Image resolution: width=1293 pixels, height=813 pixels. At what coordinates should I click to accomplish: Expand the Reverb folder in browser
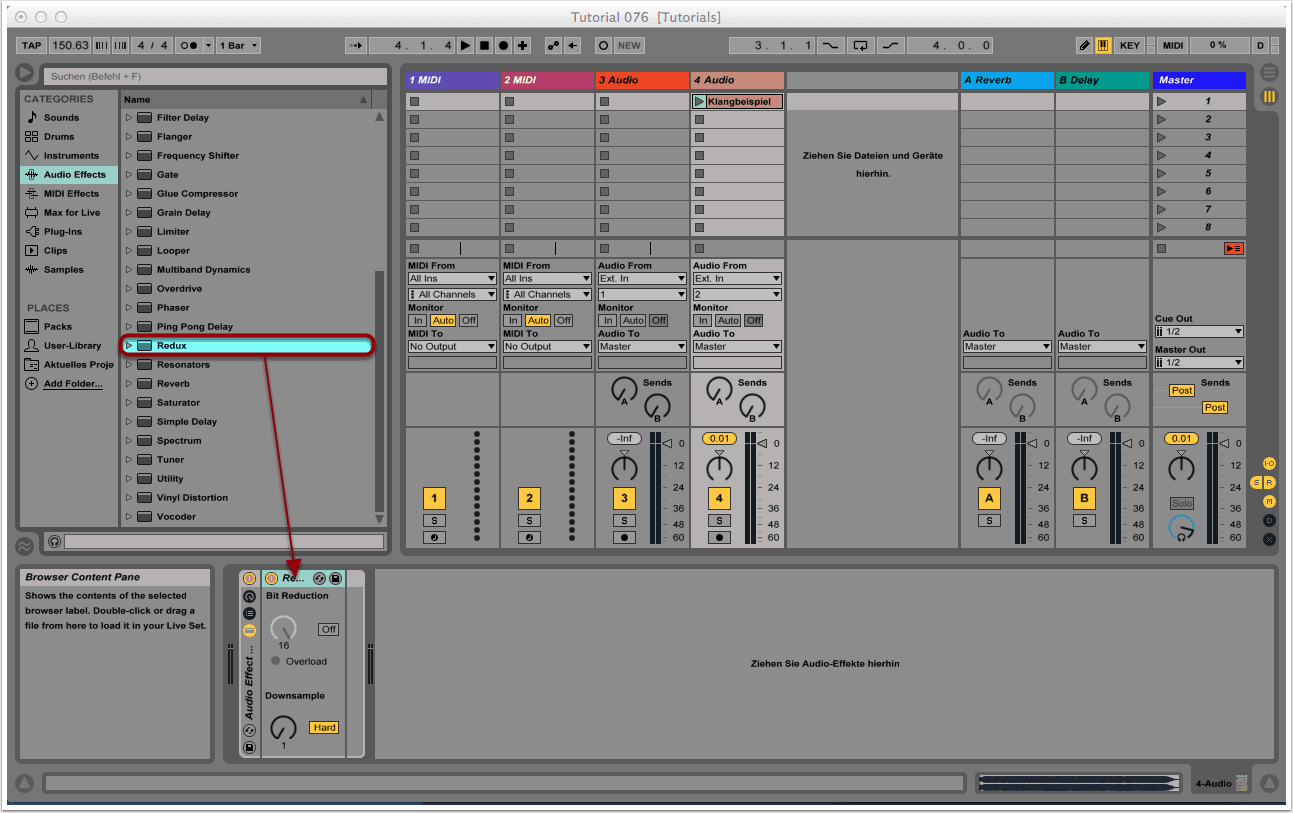(129, 384)
